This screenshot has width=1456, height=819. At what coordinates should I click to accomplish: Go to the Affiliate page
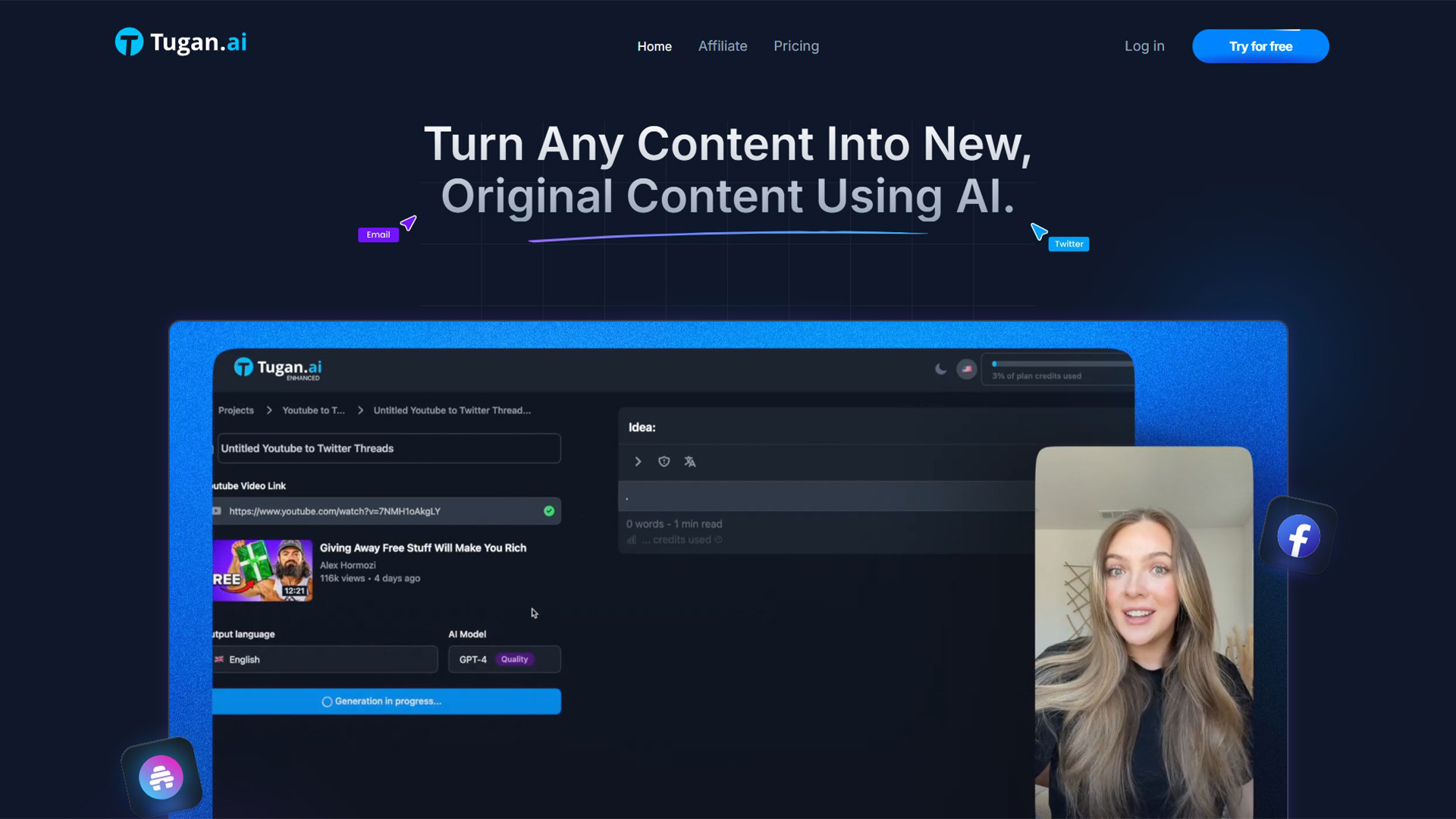723,46
